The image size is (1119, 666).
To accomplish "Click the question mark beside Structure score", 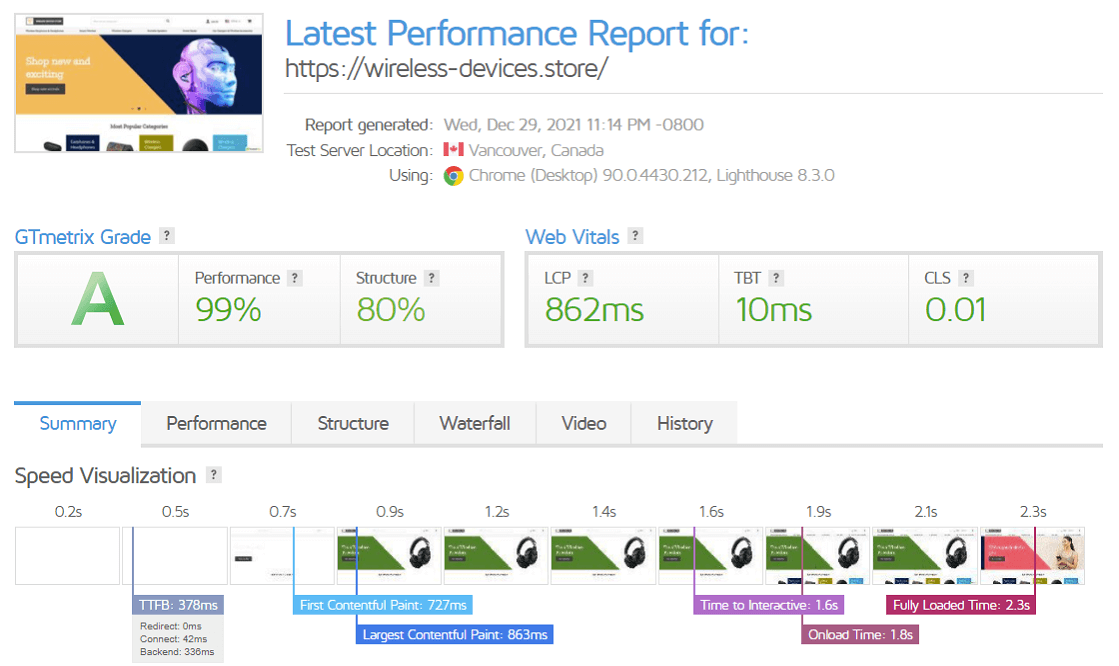I will click(431, 279).
